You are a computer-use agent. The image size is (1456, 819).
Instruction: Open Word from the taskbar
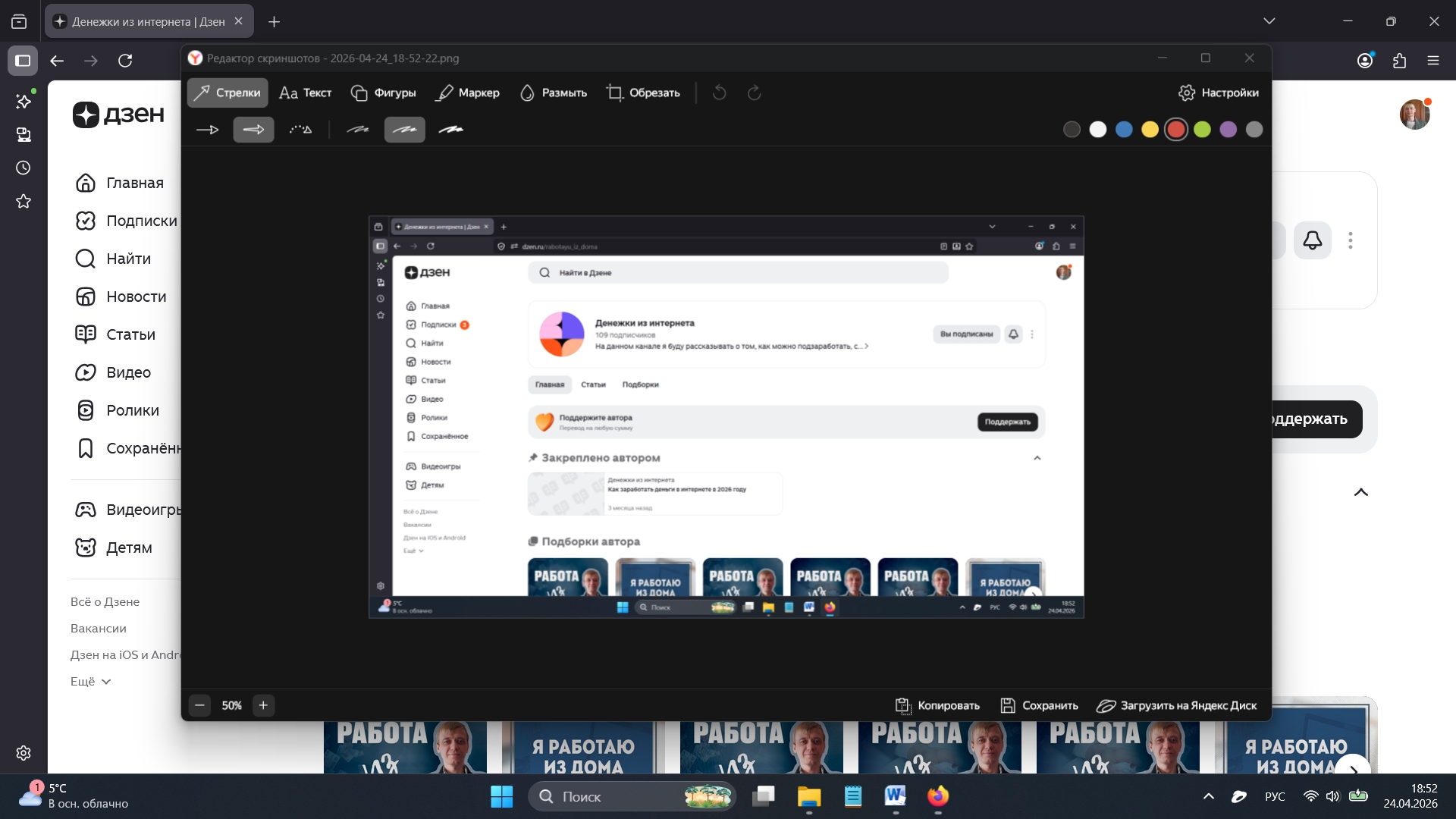[x=896, y=796]
